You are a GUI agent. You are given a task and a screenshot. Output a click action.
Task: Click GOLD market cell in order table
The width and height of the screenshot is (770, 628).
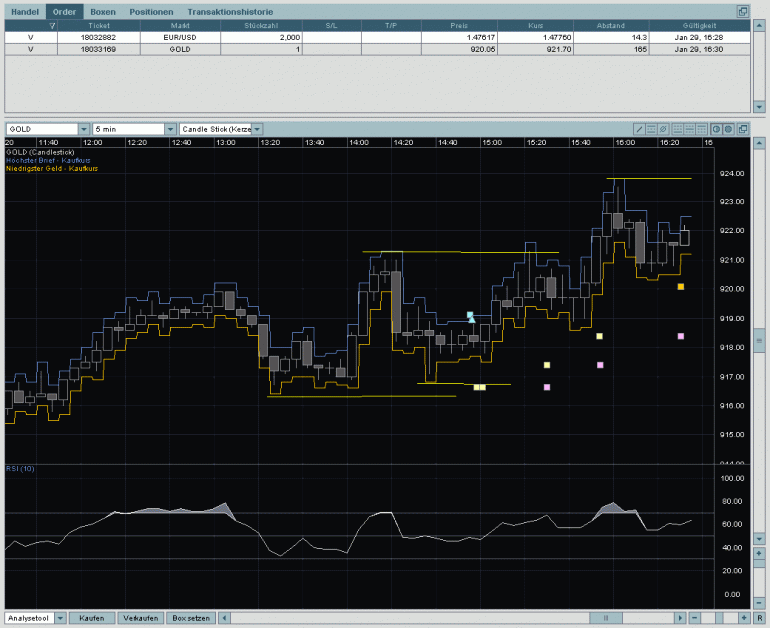(180, 49)
